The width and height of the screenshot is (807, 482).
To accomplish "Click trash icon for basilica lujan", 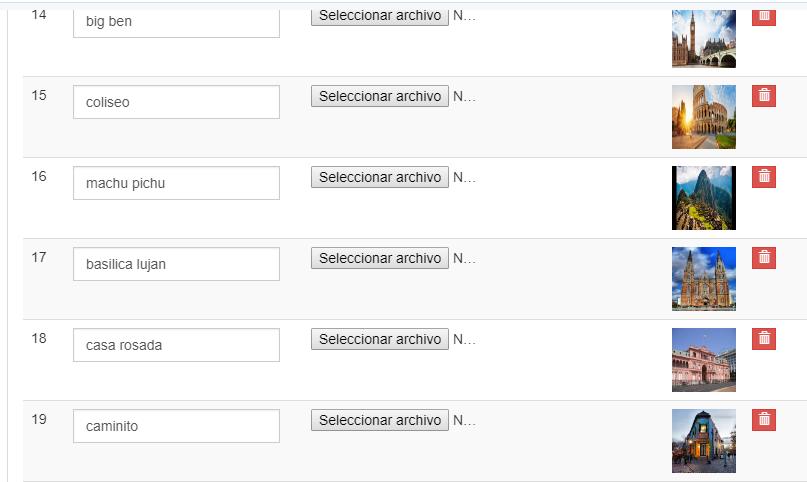I will click(763, 258).
